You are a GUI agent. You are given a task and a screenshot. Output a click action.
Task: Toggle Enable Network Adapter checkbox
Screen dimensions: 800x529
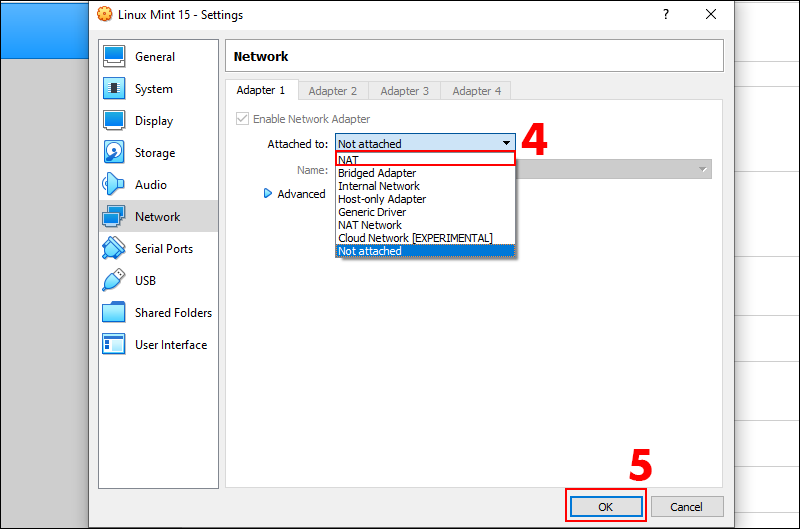tap(242, 119)
